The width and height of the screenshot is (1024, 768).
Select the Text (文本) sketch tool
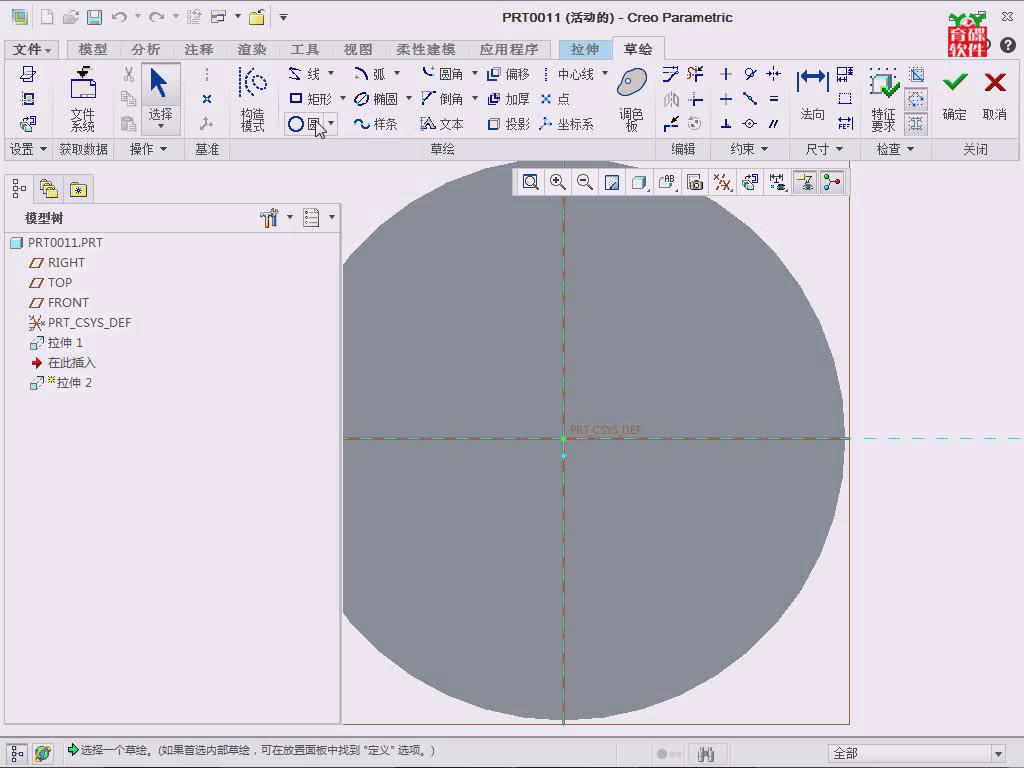pos(442,123)
